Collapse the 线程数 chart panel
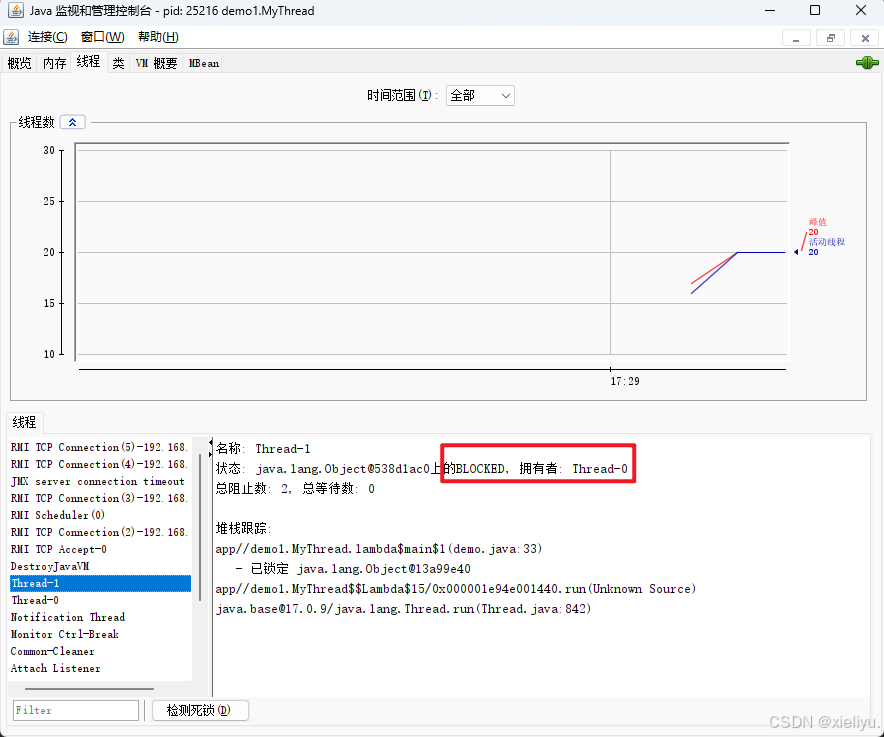The width and height of the screenshot is (884, 737). point(73,122)
